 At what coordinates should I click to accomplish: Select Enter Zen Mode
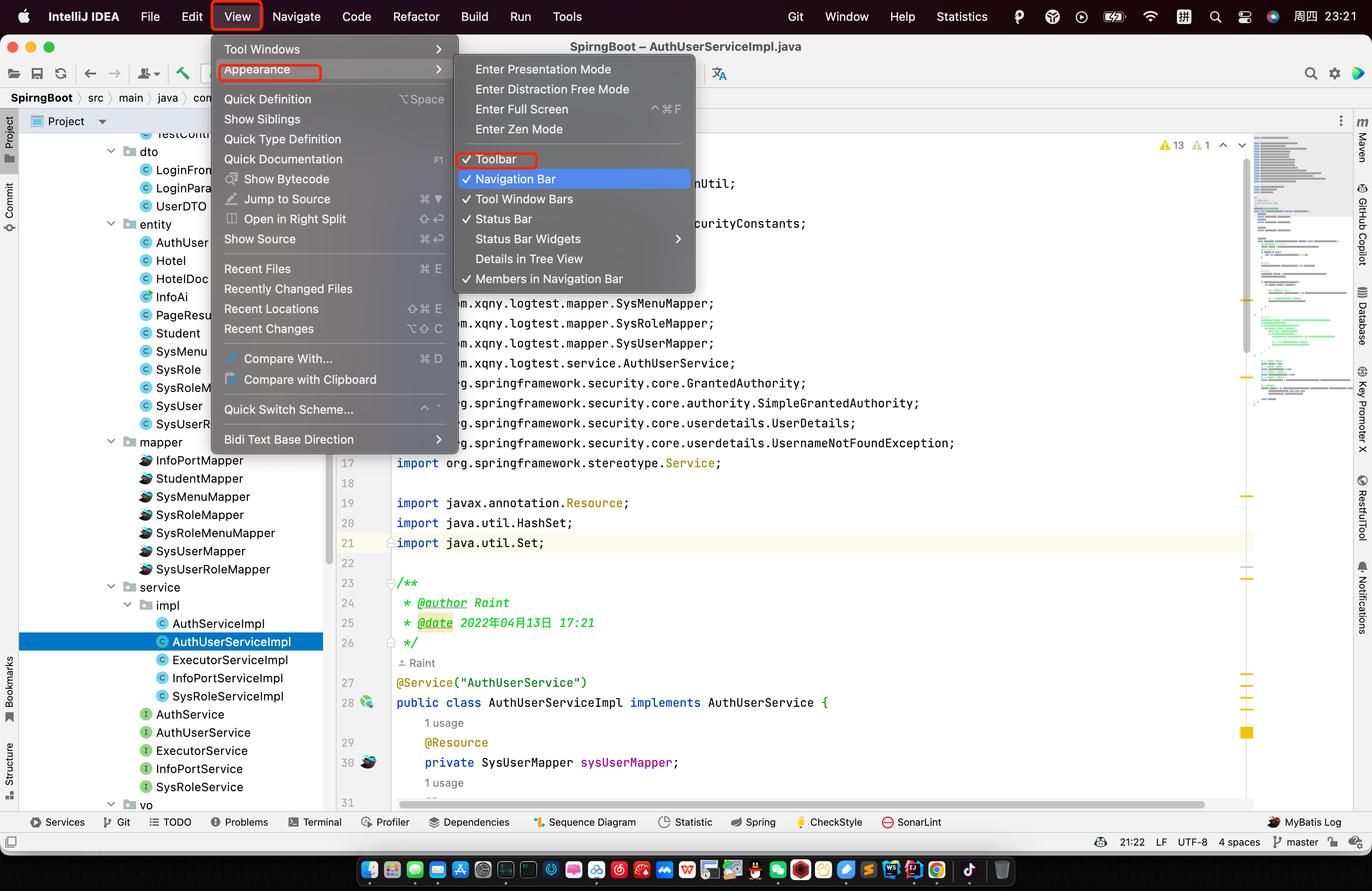pyautogui.click(x=574, y=129)
